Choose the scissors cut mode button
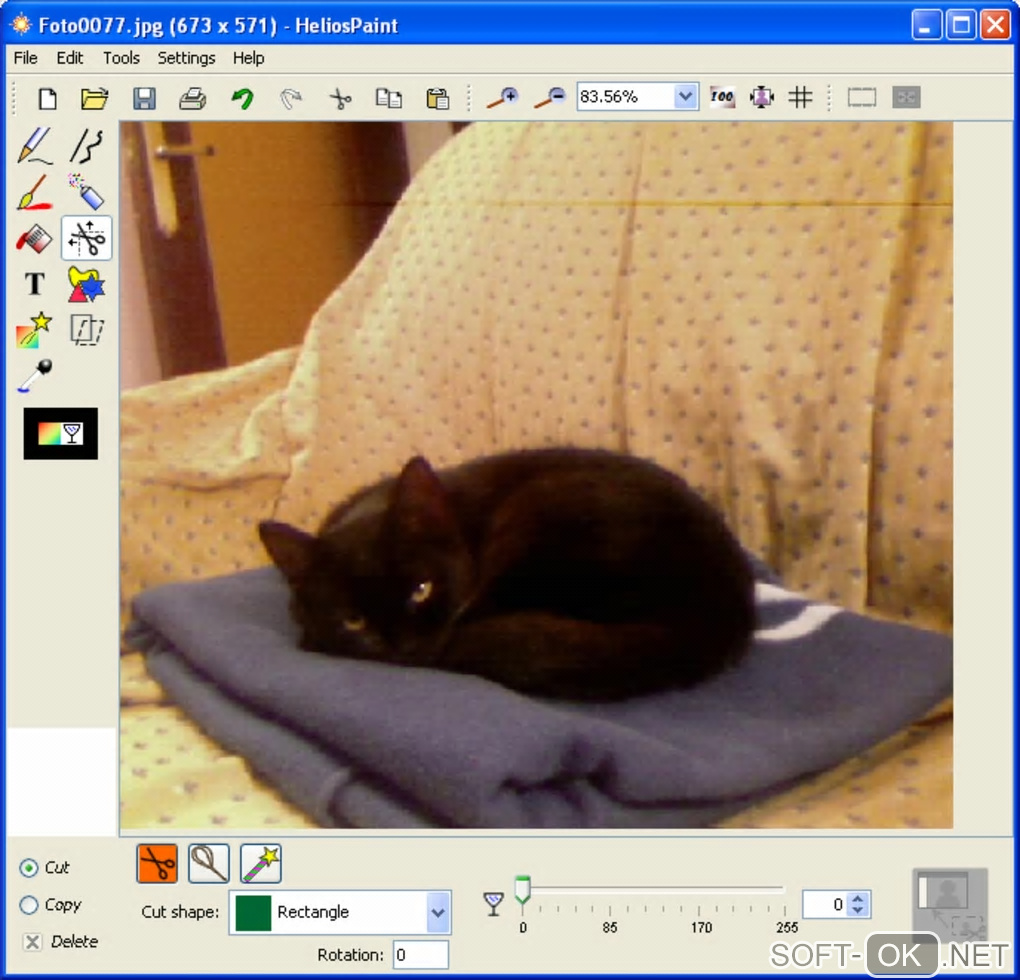This screenshot has height=980, width=1020. 157,864
